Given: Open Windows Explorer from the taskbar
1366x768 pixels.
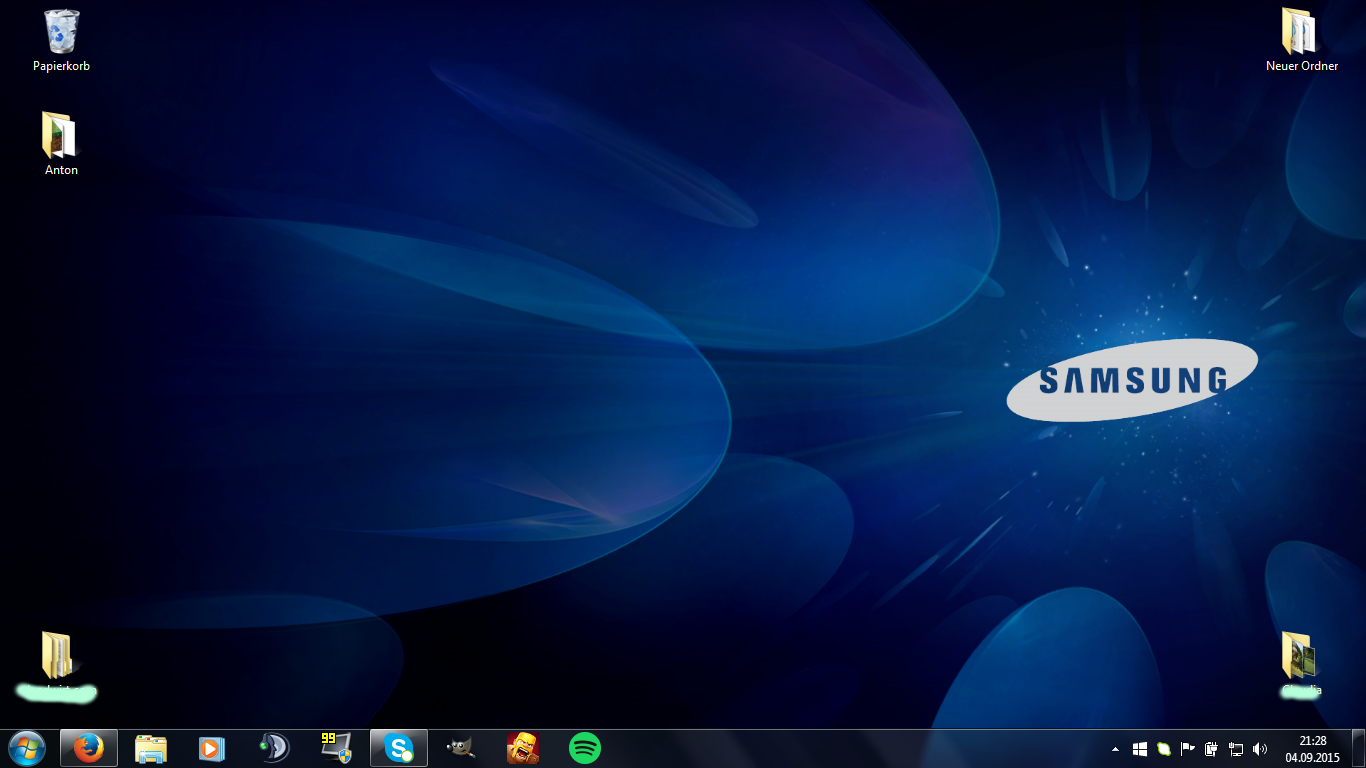Looking at the screenshot, I should click(x=151, y=748).
